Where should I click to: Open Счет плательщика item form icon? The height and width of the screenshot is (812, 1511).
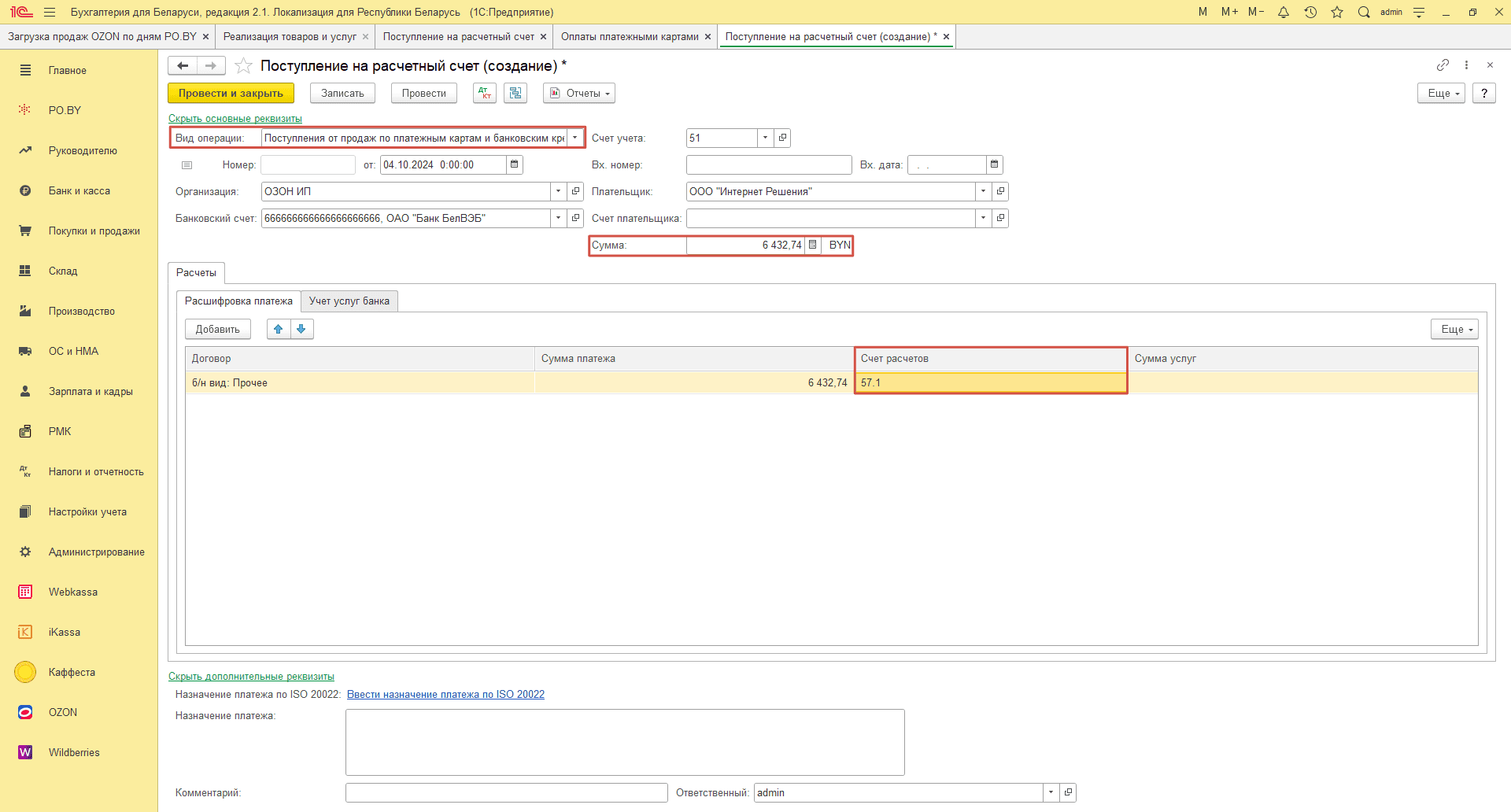1000,218
